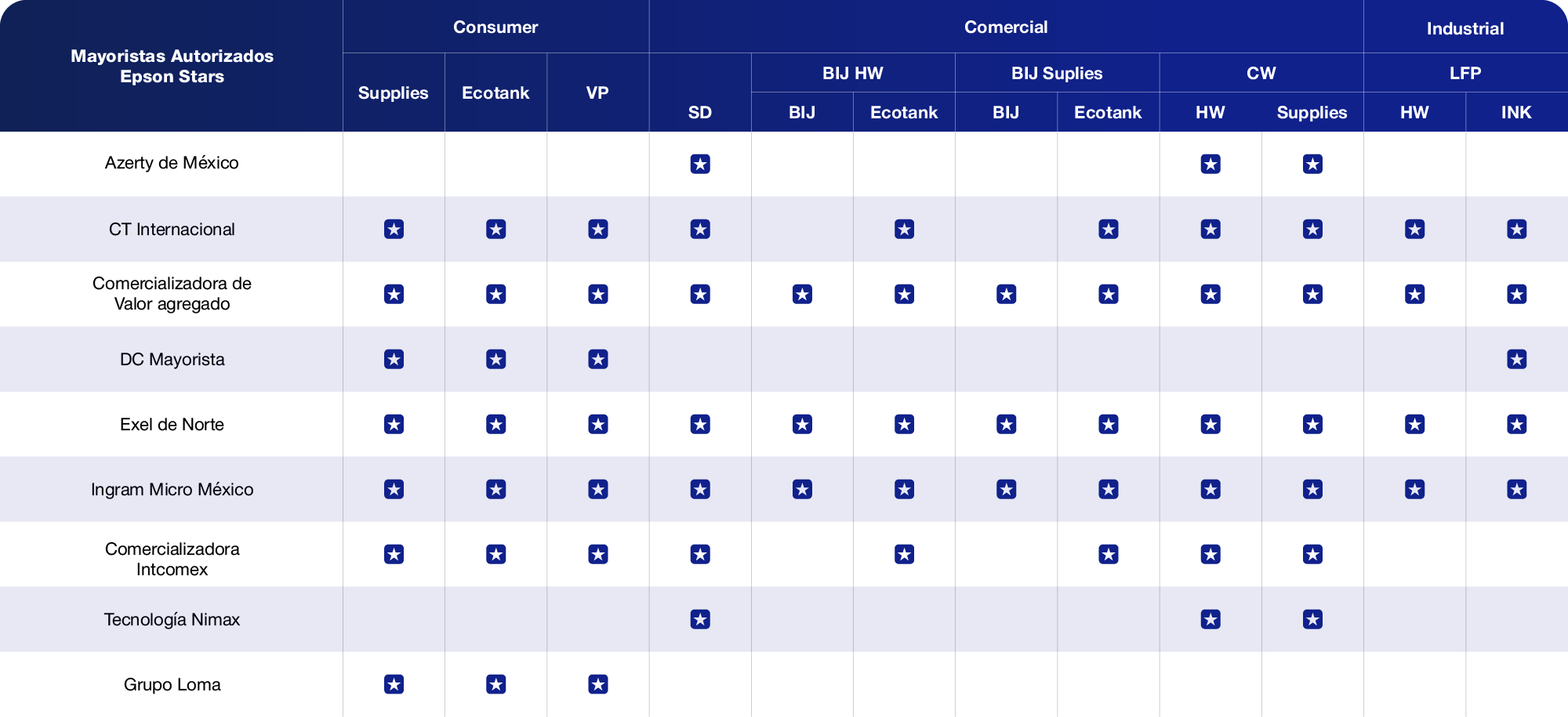1568x717 pixels.
Task: Click Grupo Loma Consumer Supplies star
Action: pyautogui.click(x=394, y=684)
